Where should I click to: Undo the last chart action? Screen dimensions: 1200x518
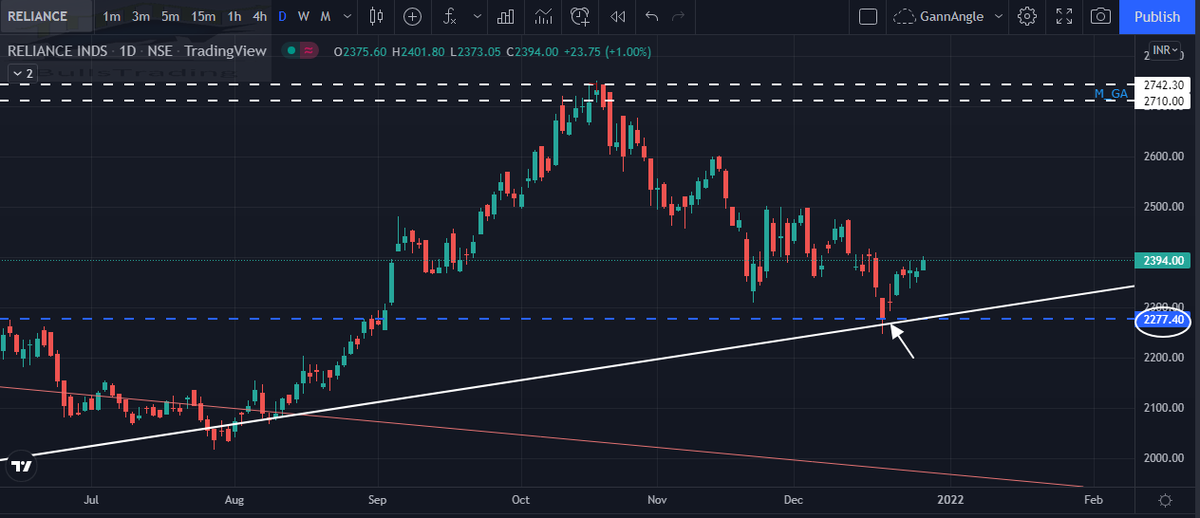(x=652, y=17)
